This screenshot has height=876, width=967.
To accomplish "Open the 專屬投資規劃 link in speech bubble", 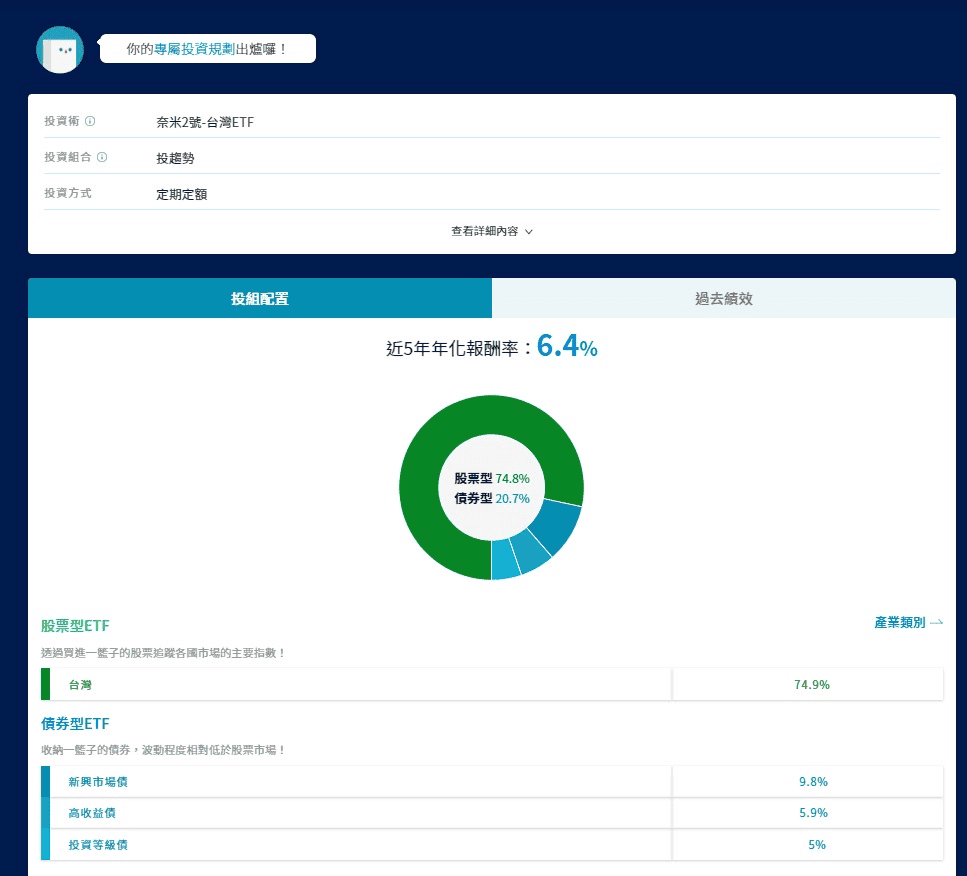I will point(194,49).
